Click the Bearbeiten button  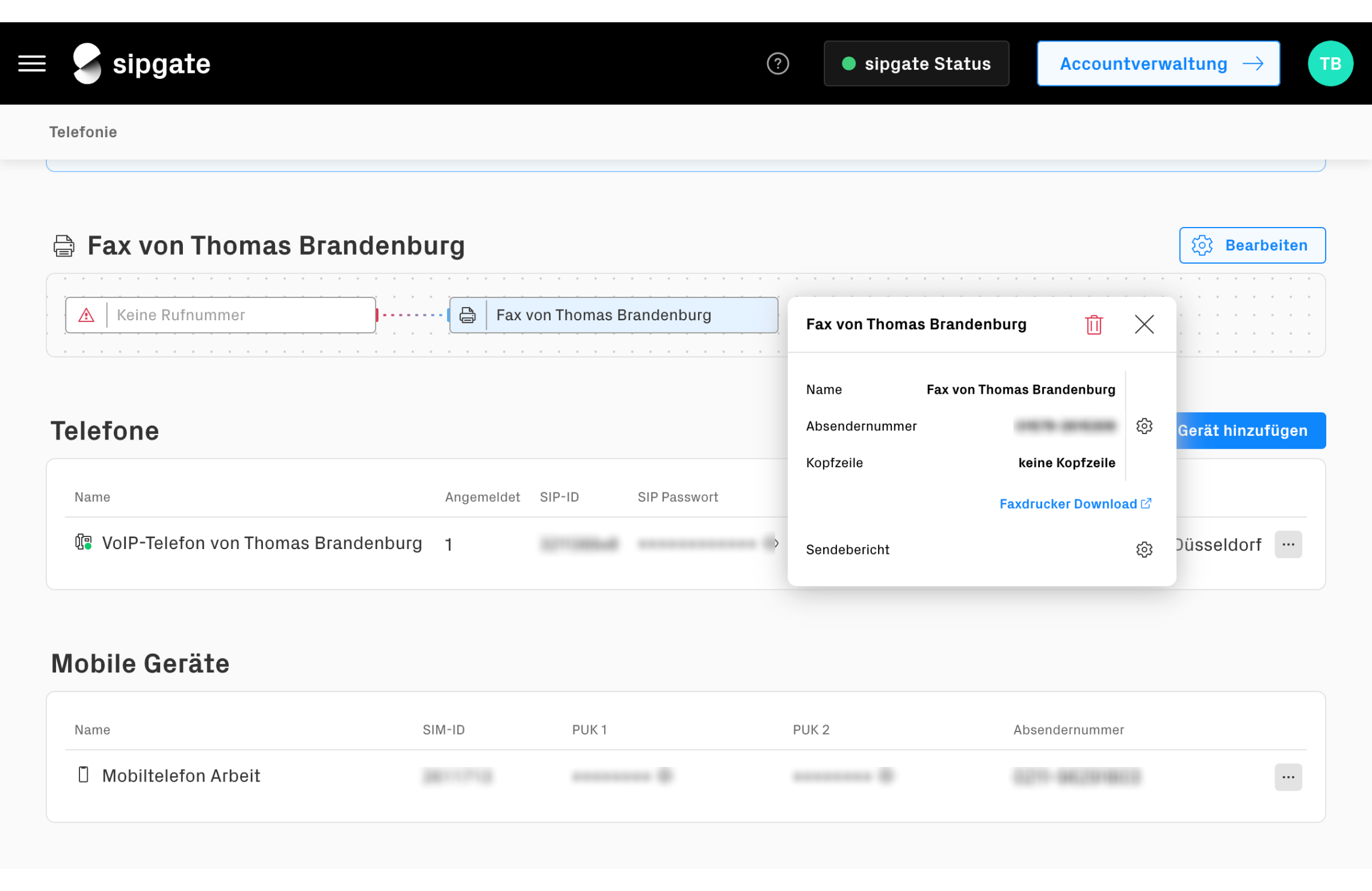1252,245
